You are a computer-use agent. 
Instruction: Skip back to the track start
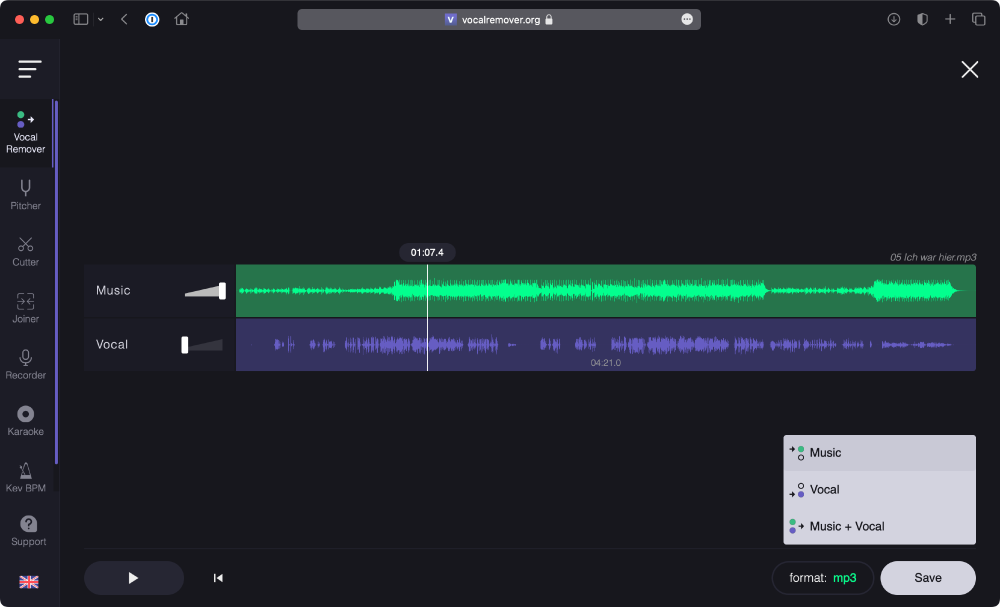(218, 578)
